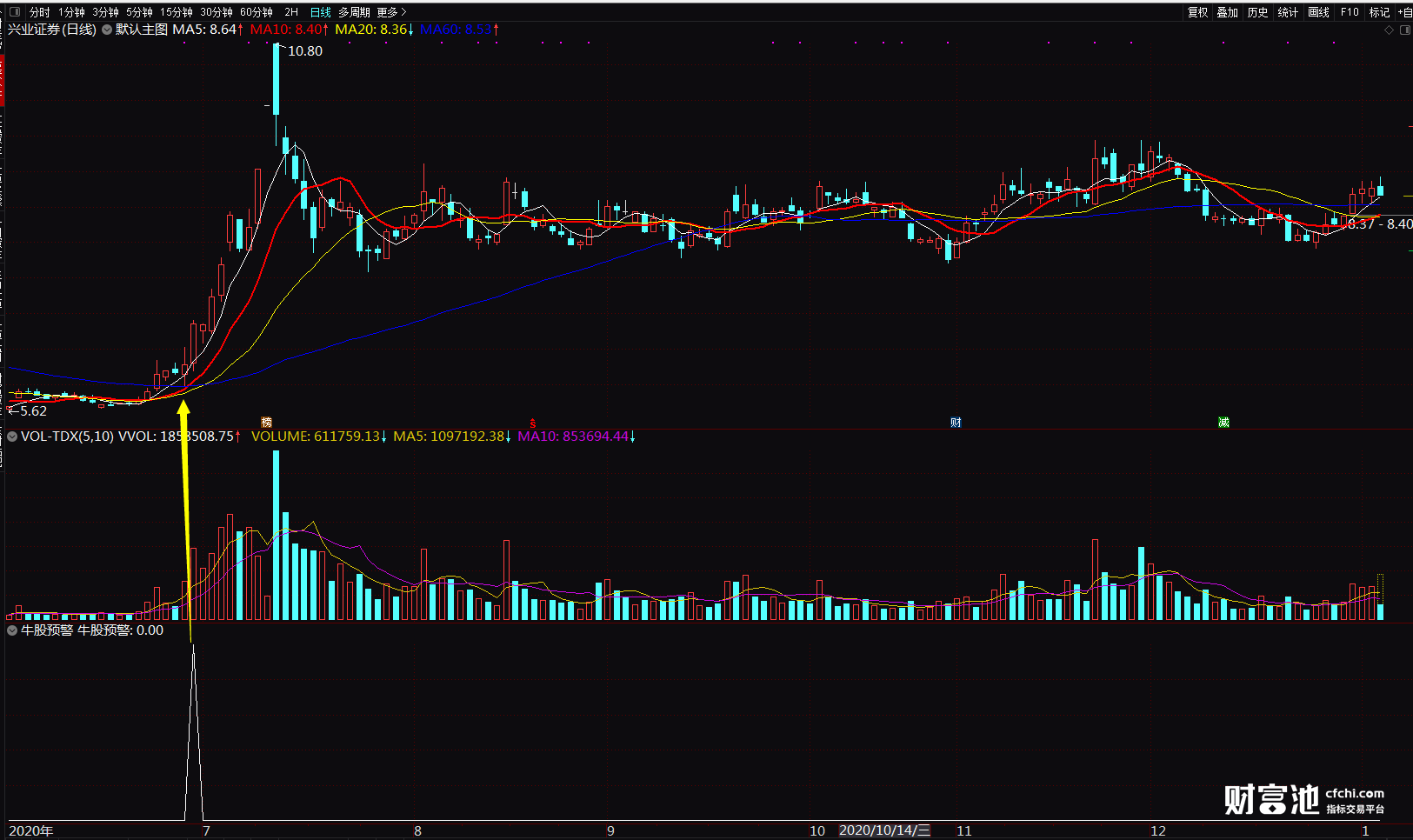Toggle the left sidebar panel icon
1413x840 pixels.
click(14, 12)
